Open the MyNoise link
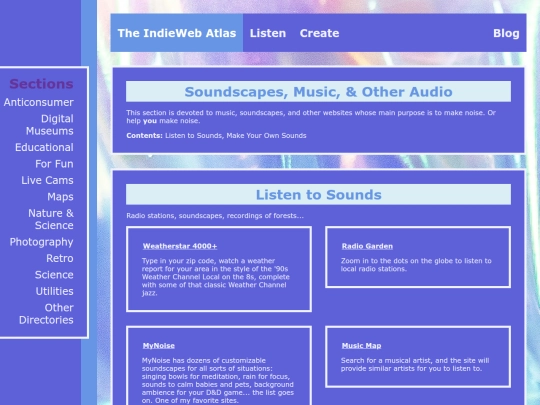 point(159,346)
